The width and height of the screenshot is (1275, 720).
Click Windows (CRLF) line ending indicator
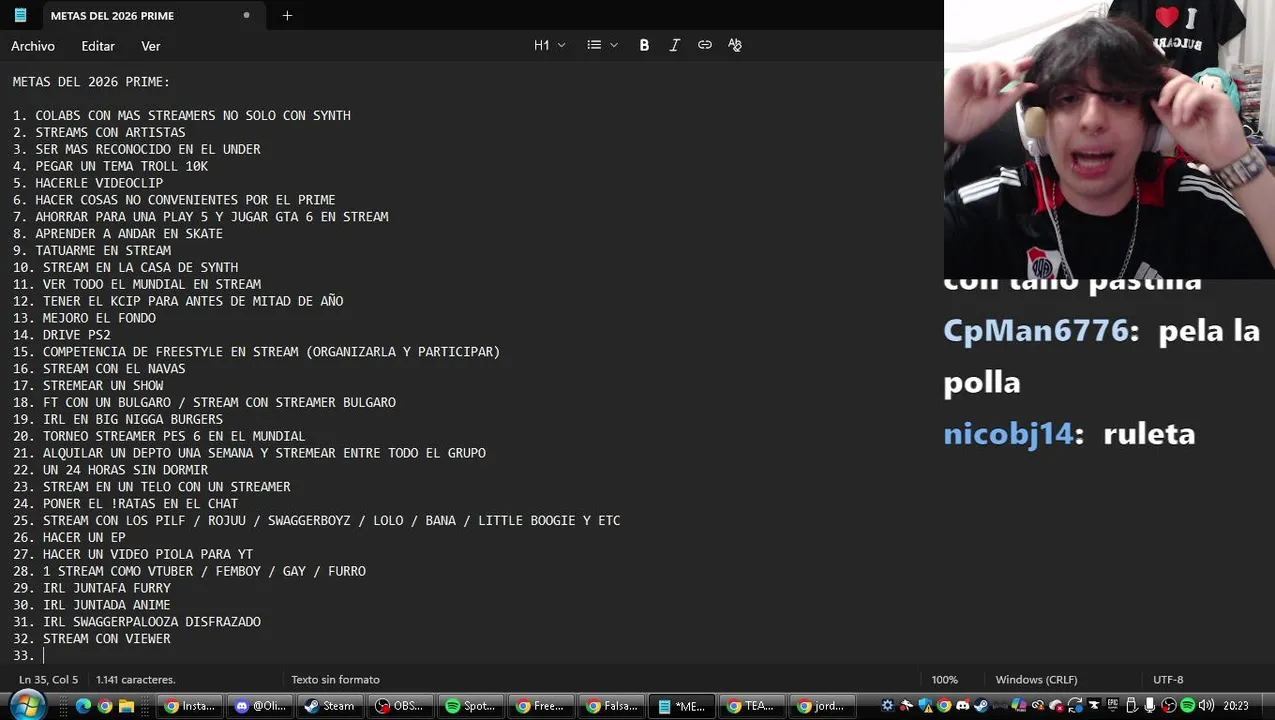(x=1036, y=680)
